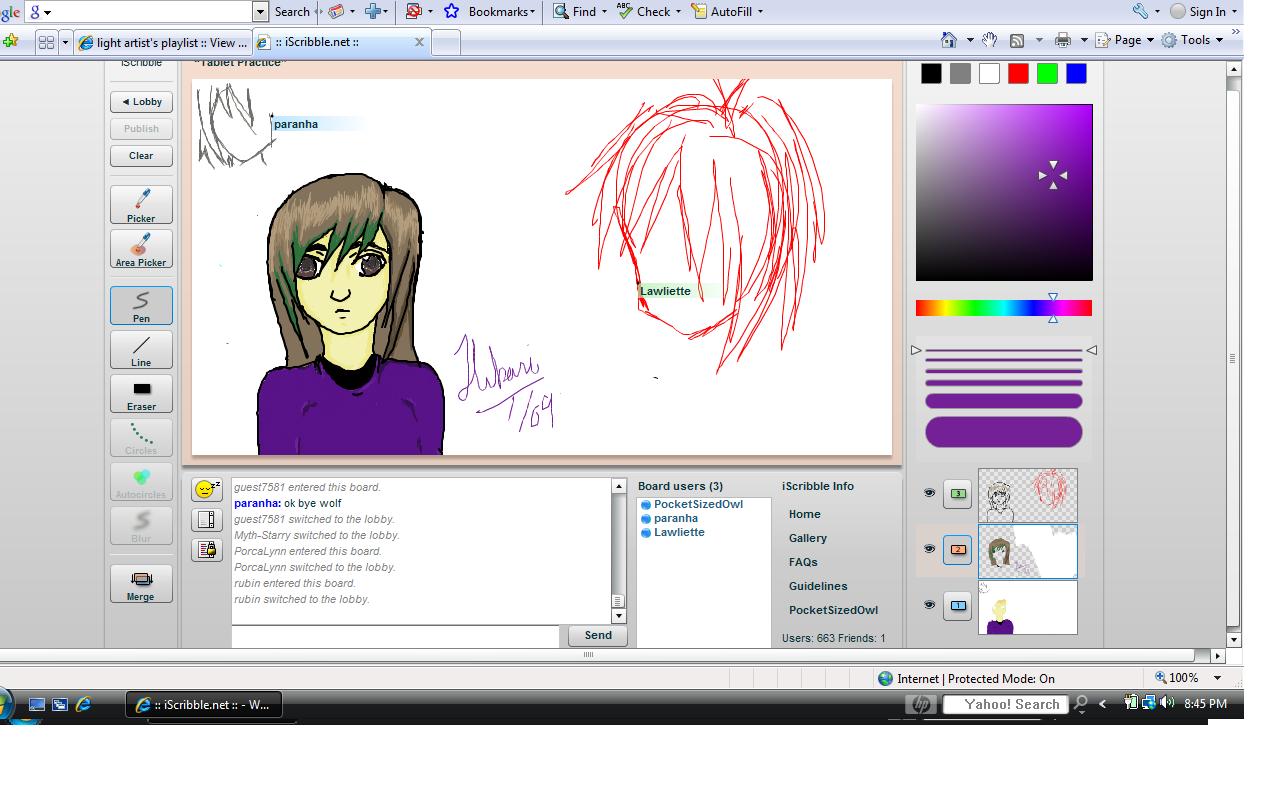Click the wrench settings icon
The width and height of the screenshot is (1280, 800).
pyautogui.click(x=1140, y=11)
